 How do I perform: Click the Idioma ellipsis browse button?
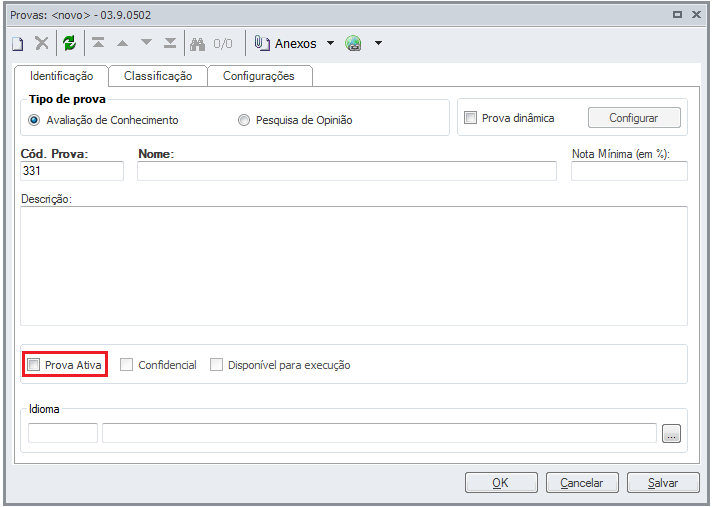(x=672, y=433)
